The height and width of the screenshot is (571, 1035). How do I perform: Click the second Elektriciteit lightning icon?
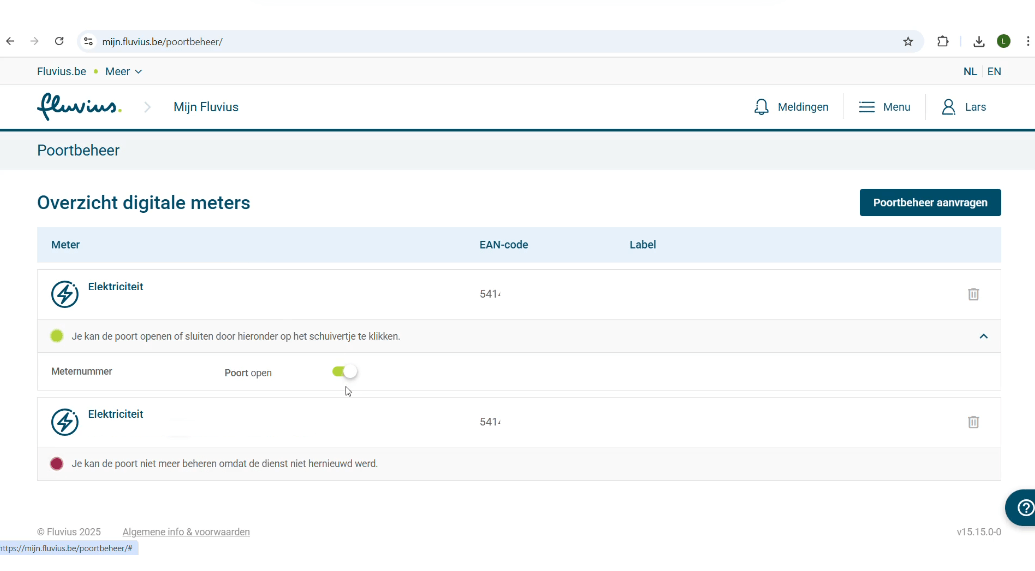(x=65, y=422)
